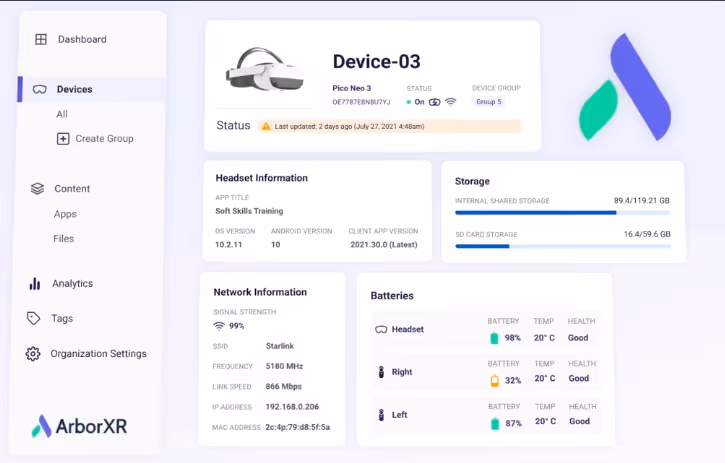
Task: Click the SD Card Storage progress bar
Action: [563, 246]
